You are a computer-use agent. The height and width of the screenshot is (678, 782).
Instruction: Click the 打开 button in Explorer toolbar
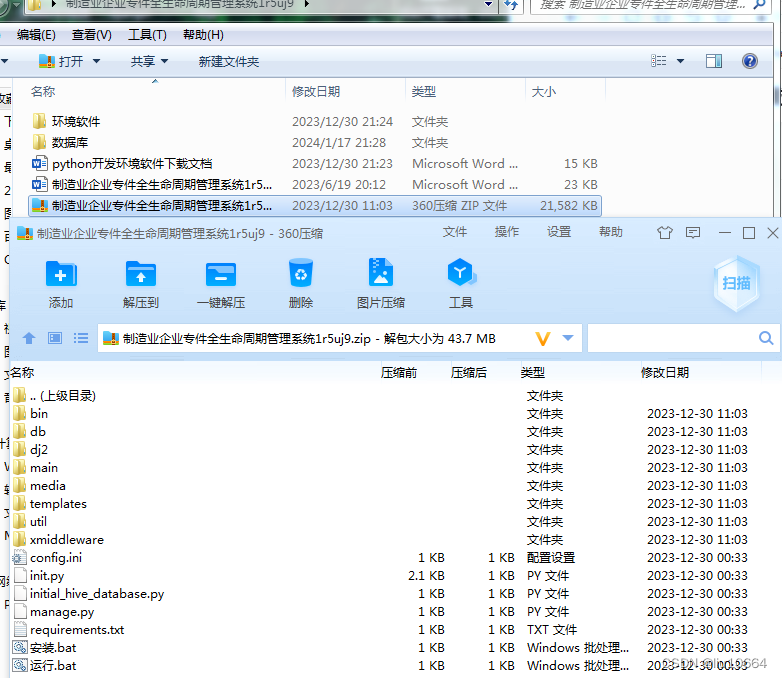(x=61, y=61)
